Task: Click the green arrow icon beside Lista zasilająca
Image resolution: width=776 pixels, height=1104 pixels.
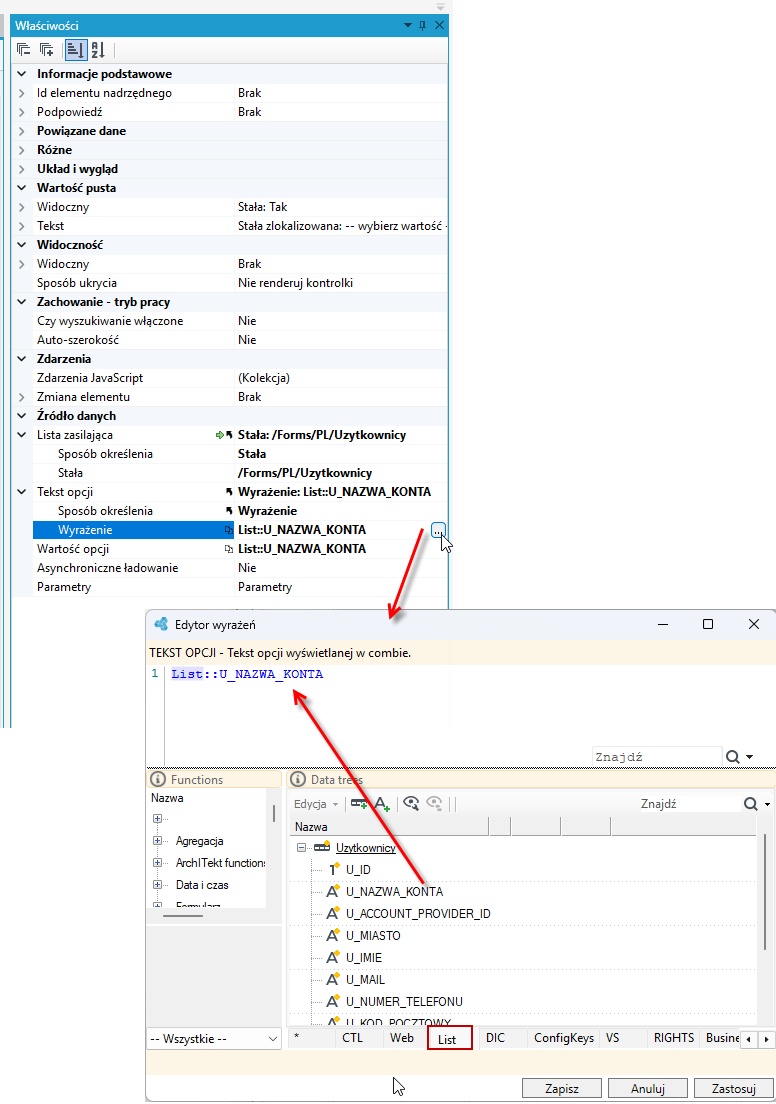Action: [220, 435]
